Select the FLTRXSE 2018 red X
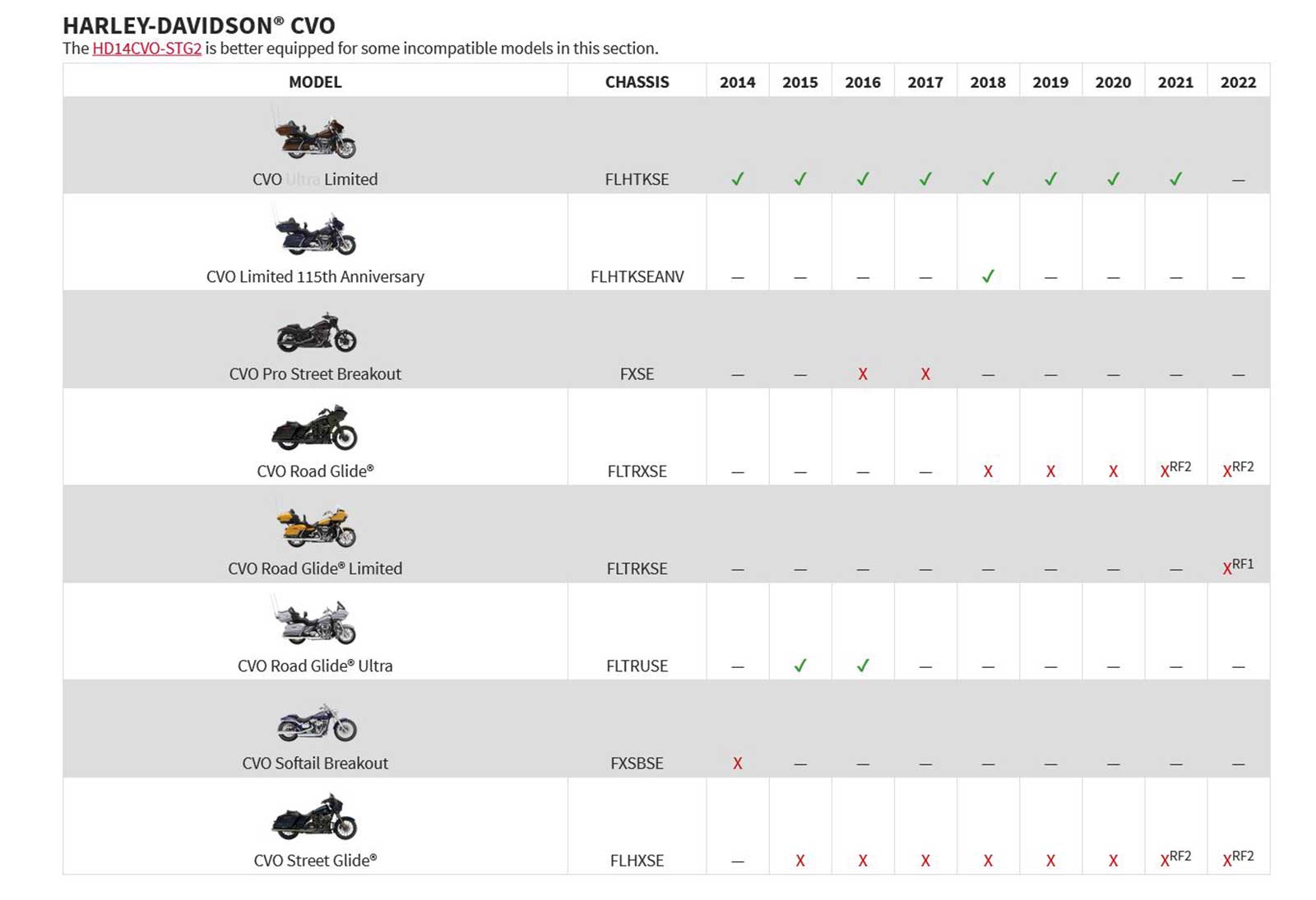 (x=988, y=471)
